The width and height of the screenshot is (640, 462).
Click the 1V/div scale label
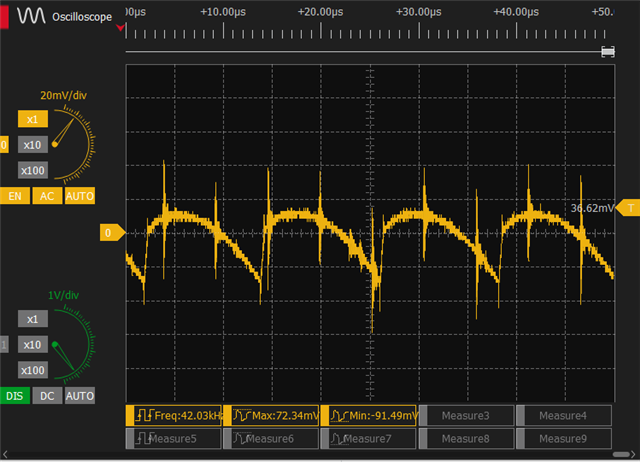(x=63, y=295)
